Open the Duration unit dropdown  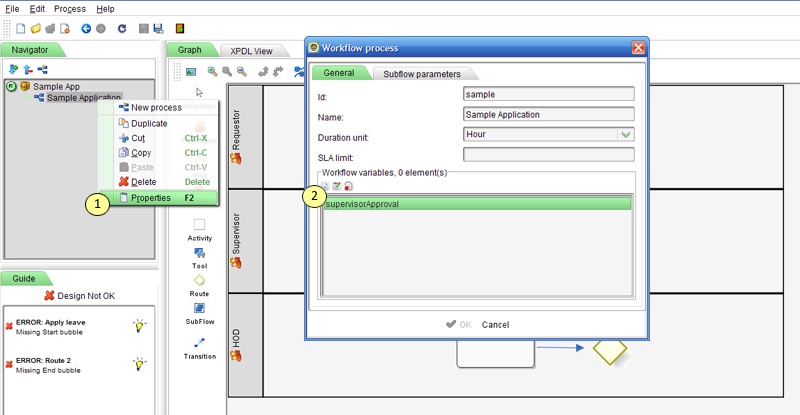(x=549, y=135)
